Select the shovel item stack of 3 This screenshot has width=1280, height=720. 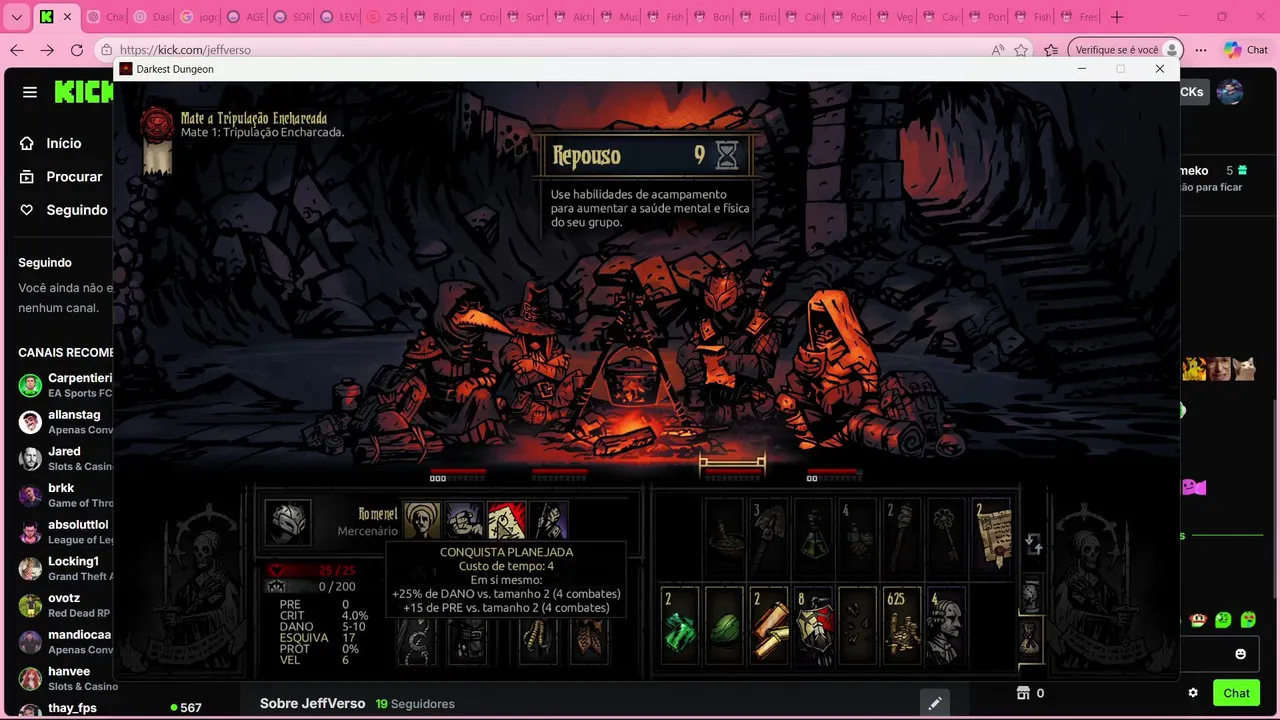(x=769, y=537)
